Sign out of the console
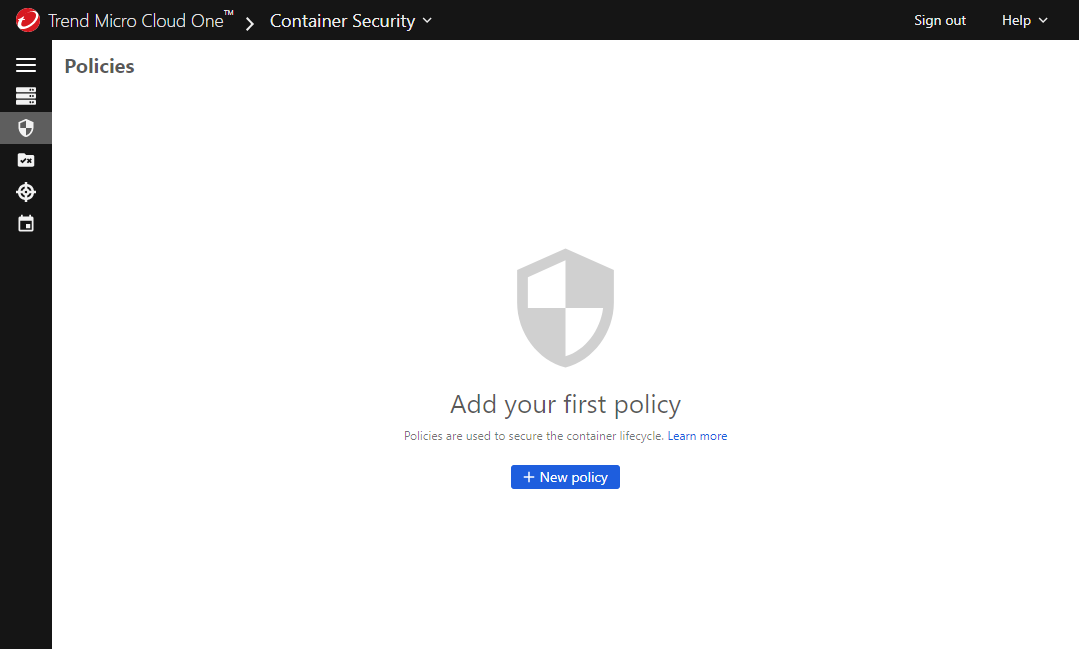The width and height of the screenshot is (1079, 649). pyautogui.click(x=940, y=20)
